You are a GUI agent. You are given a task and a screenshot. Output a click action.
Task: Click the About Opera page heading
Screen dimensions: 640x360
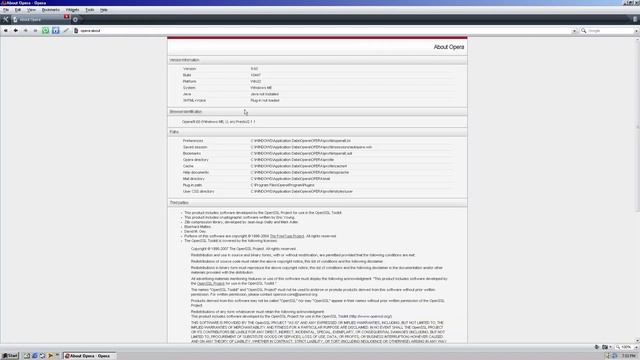click(x=449, y=47)
